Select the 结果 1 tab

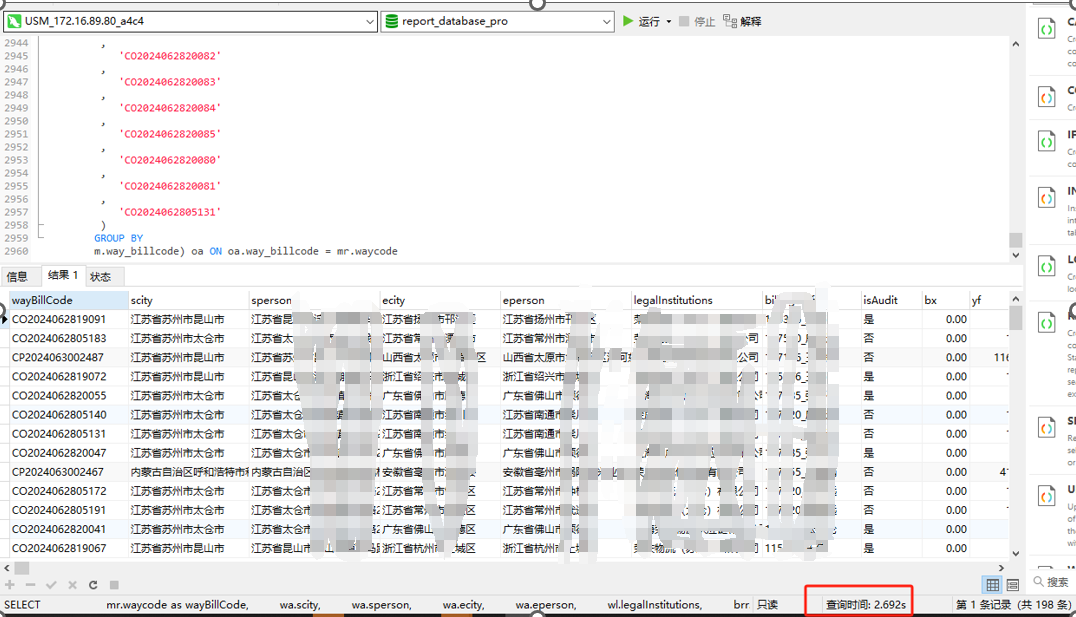click(62, 276)
